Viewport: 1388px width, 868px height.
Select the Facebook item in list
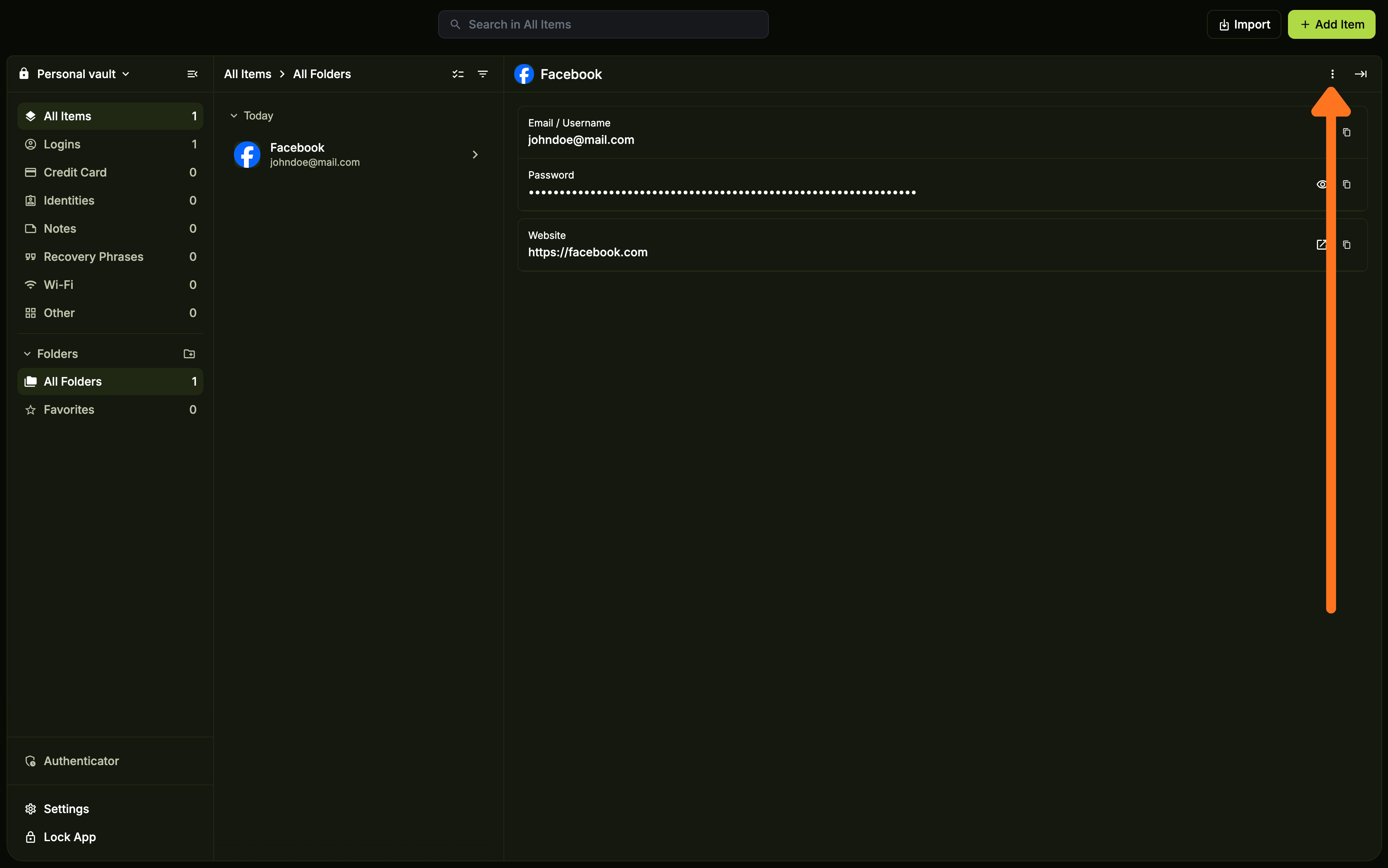click(x=358, y=155)
